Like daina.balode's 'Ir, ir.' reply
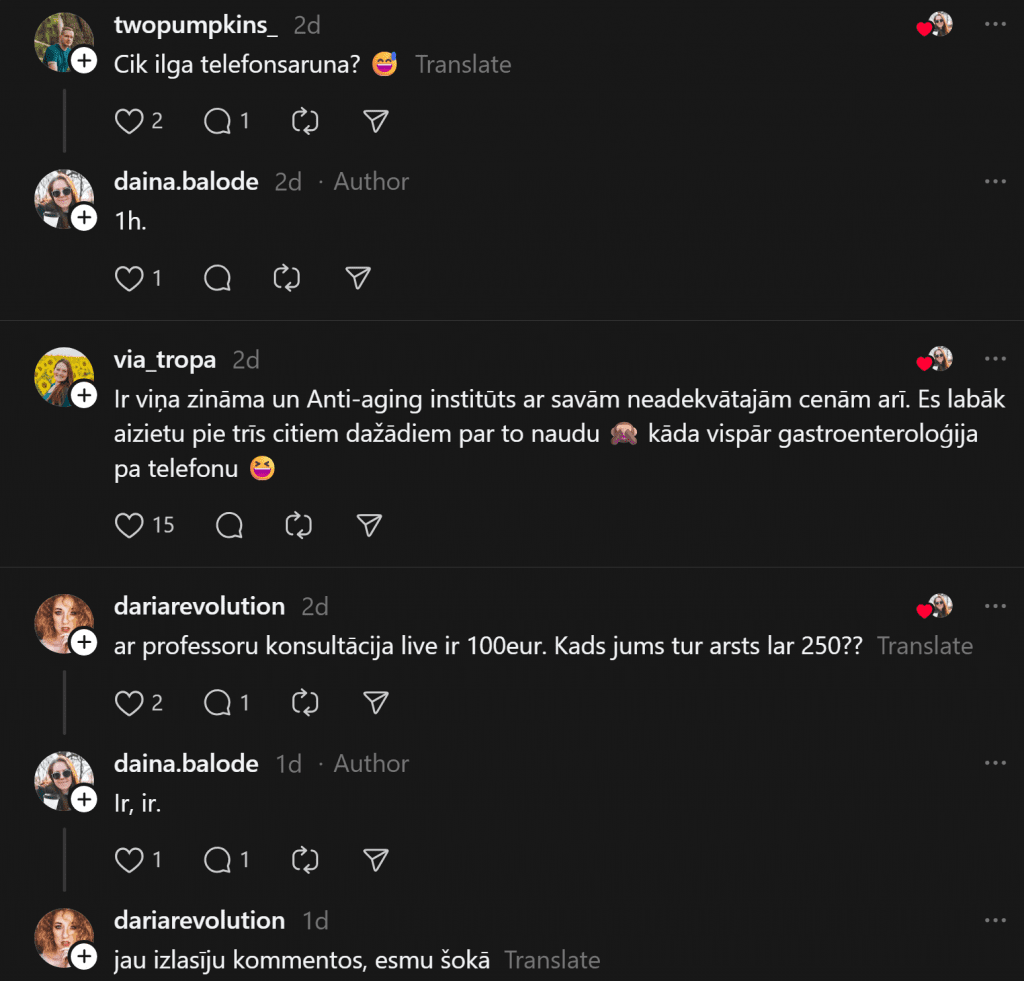The image size is (1024, 981). [x=129, y=860]
